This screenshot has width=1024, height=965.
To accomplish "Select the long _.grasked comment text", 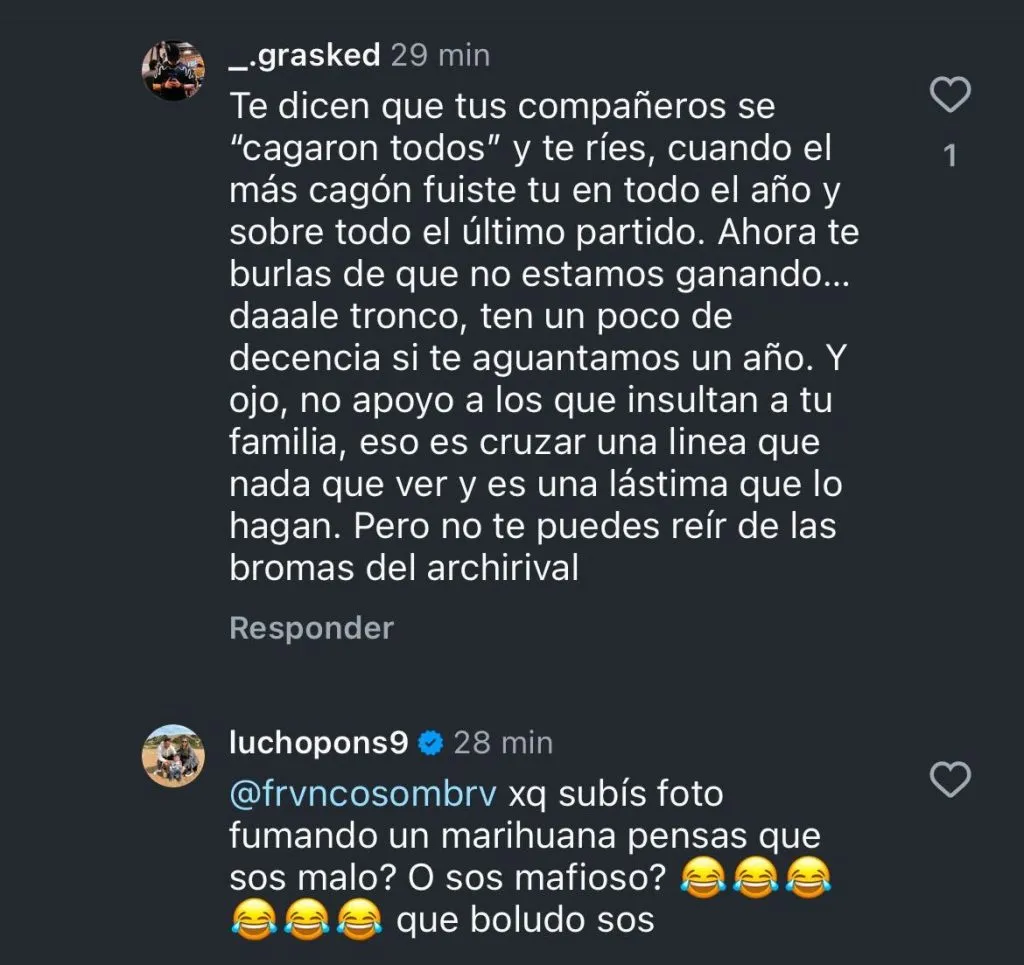I will coord(540,336).
